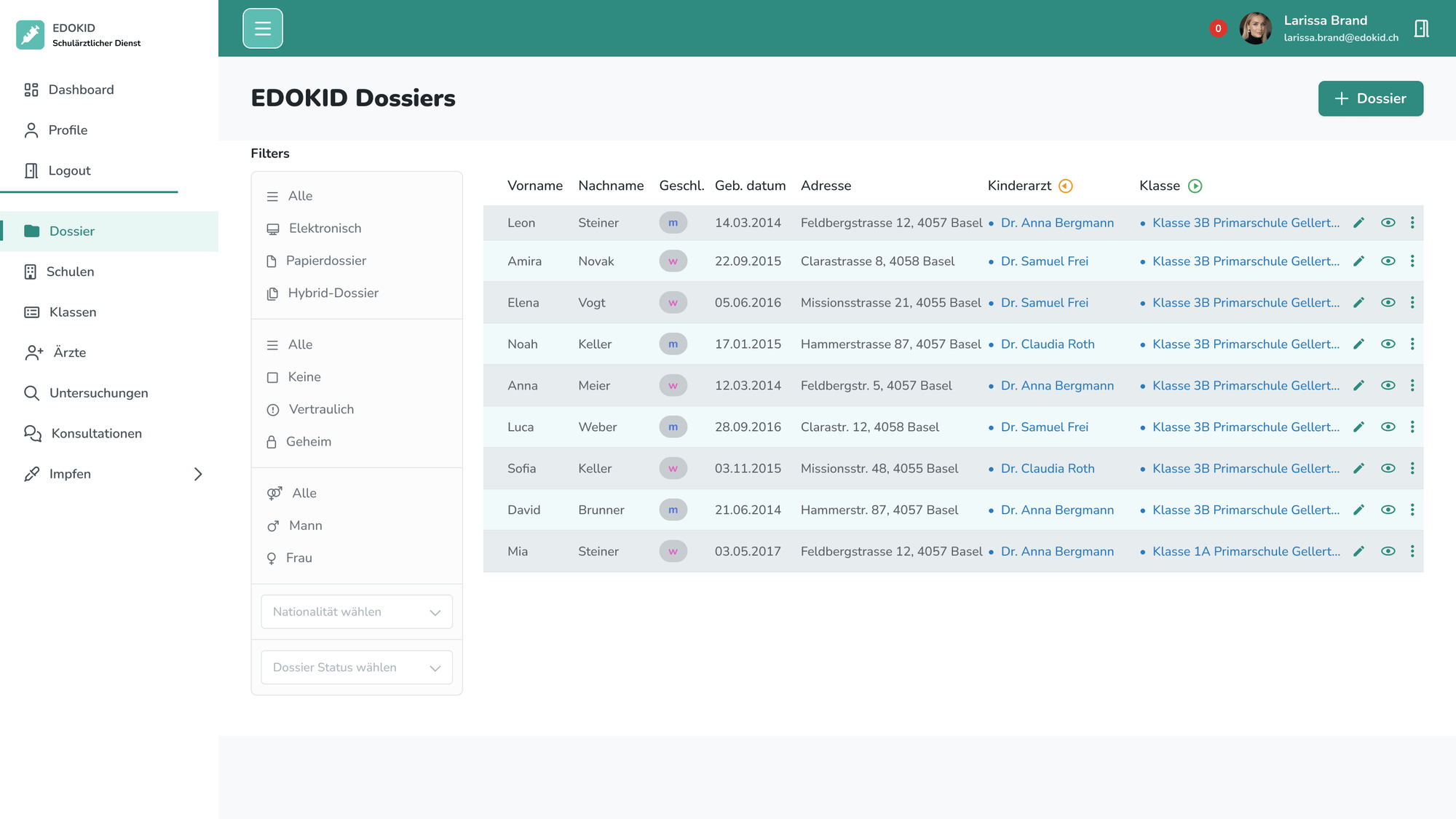Screen dimensions: 1456x819
Task: Open Dr. Claudia Roth link for Noah Keller
Action: pos(1048,344)
